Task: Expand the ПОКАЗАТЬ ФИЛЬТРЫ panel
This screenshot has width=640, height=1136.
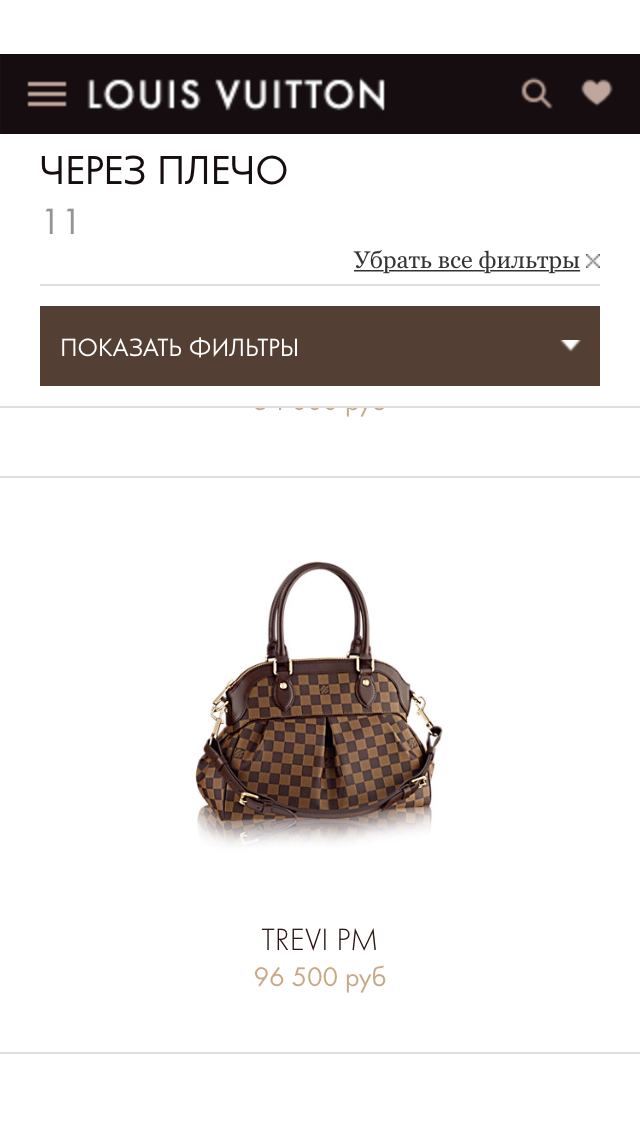Action: tap(320, 346)
